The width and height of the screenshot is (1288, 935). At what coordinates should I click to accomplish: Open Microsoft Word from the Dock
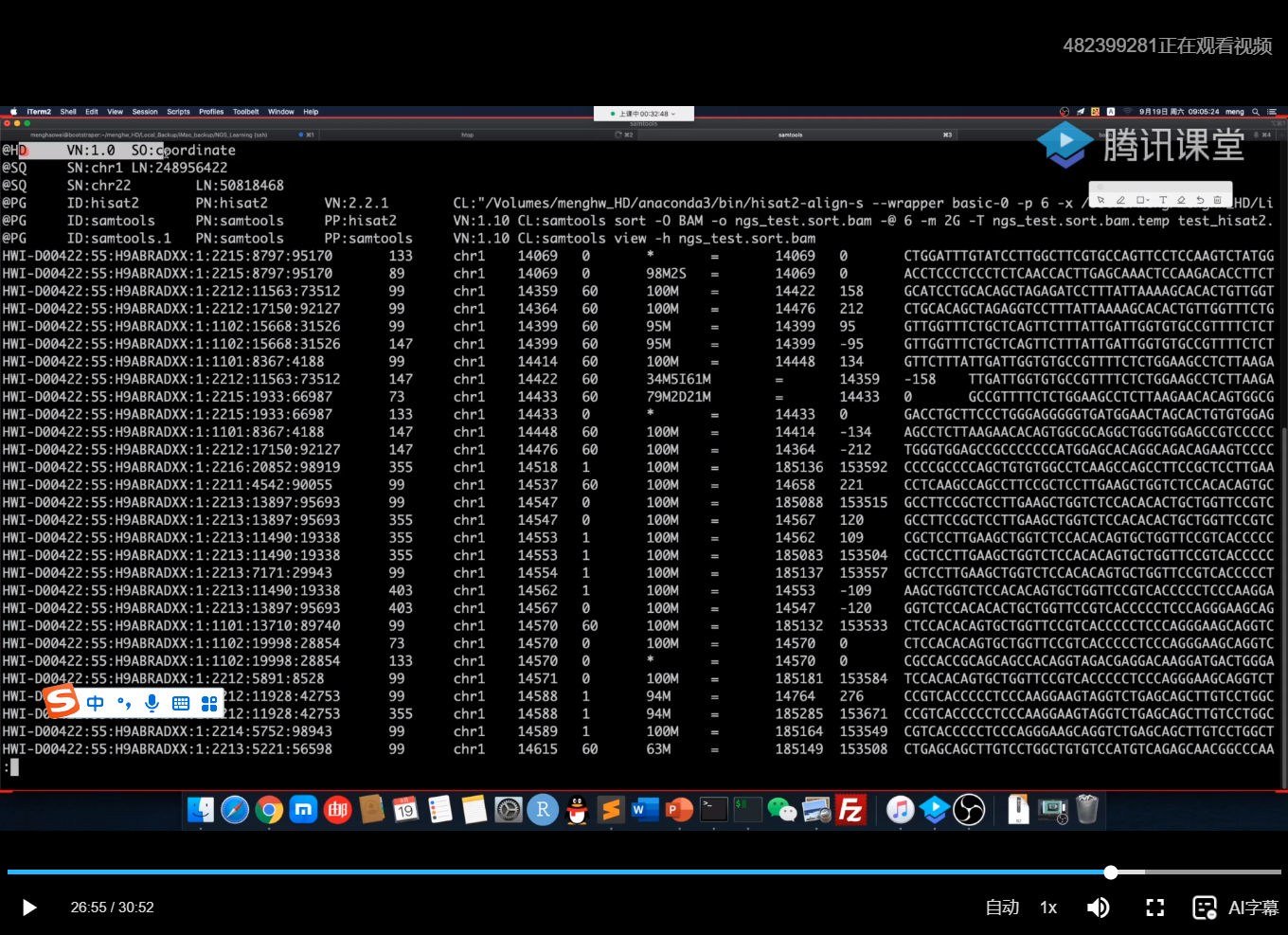645,810
